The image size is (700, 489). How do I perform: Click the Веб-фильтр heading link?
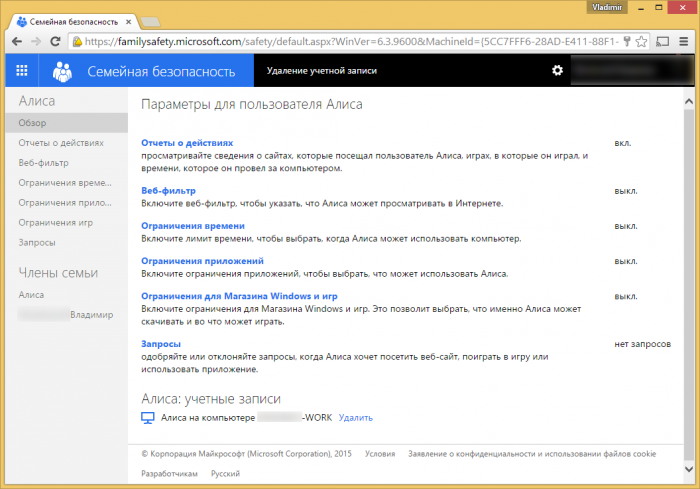(168, 191)
